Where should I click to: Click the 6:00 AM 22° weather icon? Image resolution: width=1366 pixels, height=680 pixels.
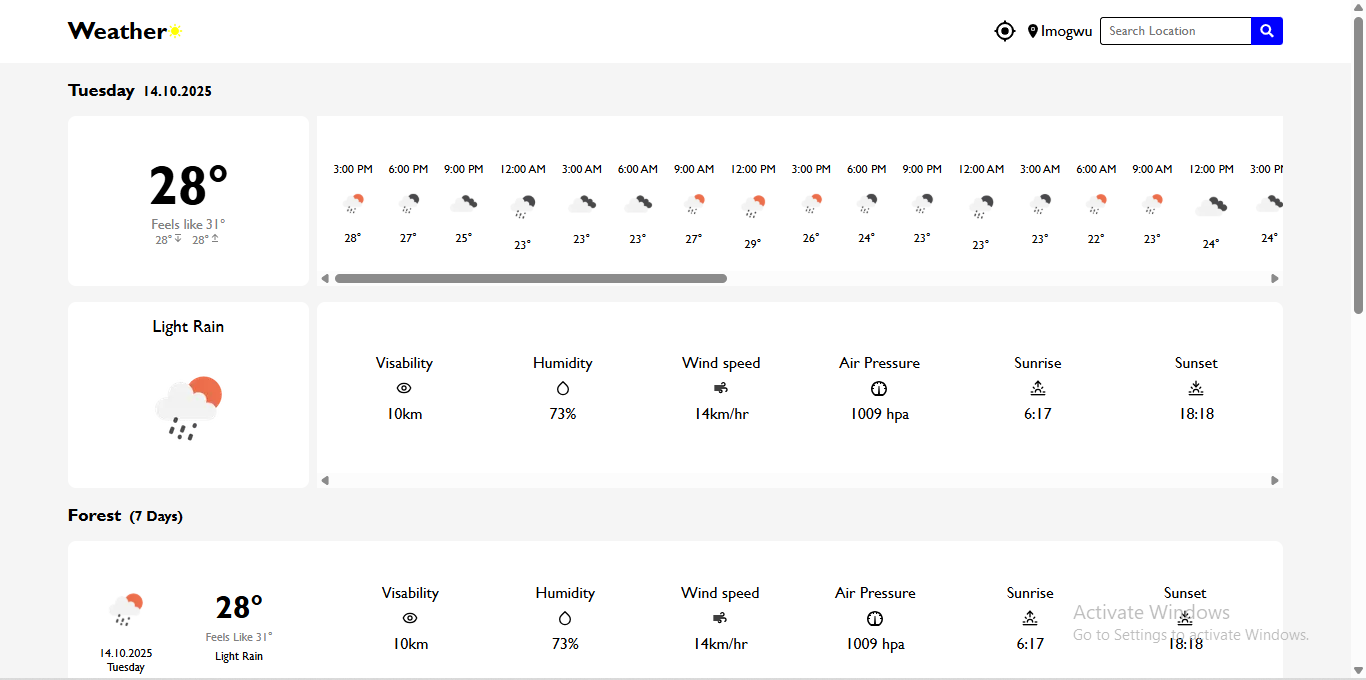click(x=1096, y=204)
